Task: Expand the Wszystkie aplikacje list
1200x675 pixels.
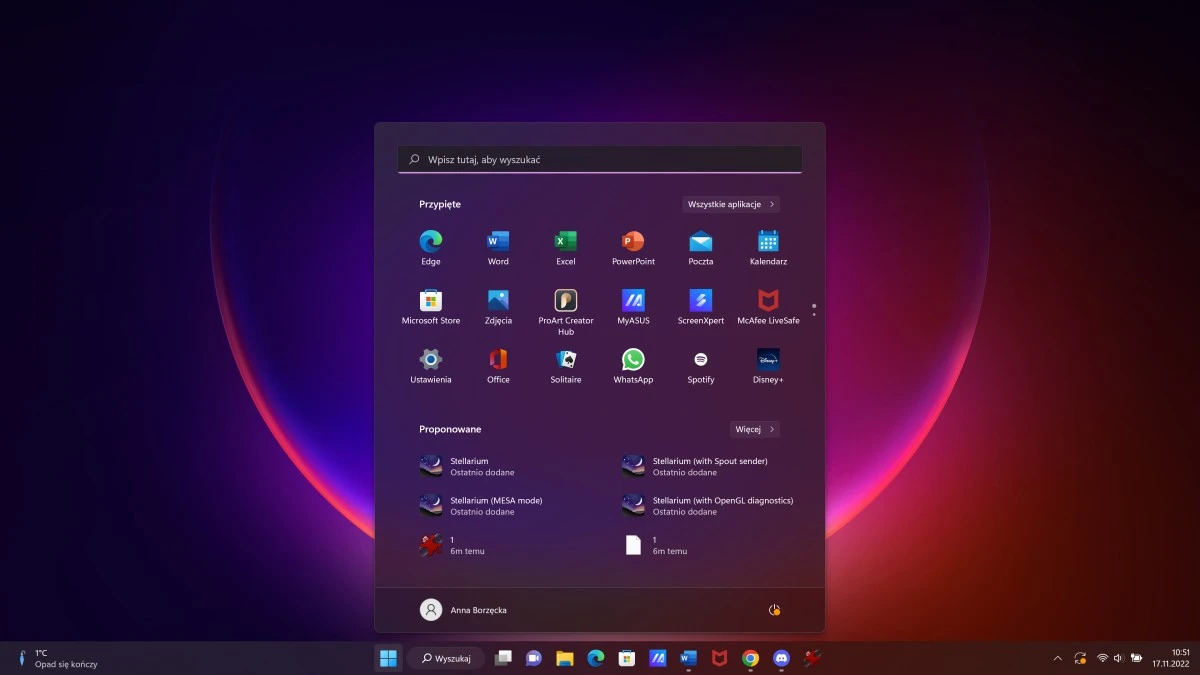Action: (x=730, y=203)
